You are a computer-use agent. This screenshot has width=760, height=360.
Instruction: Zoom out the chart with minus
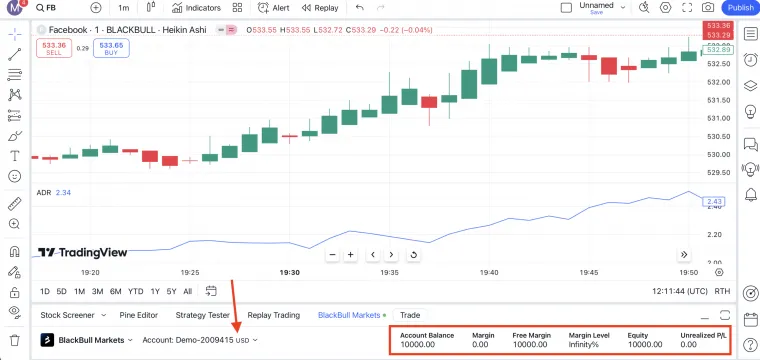coord(332,255)
